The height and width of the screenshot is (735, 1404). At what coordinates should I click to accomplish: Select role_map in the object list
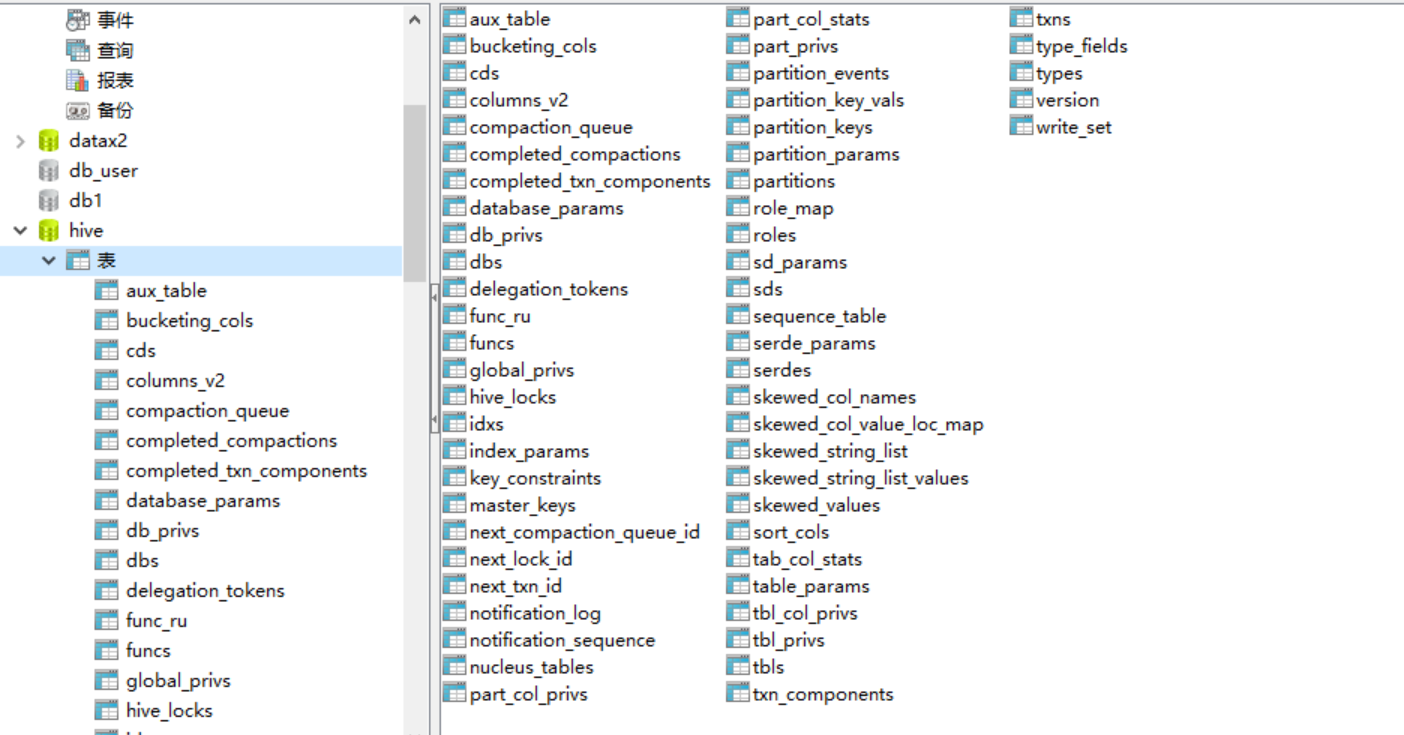coord(793,208)
